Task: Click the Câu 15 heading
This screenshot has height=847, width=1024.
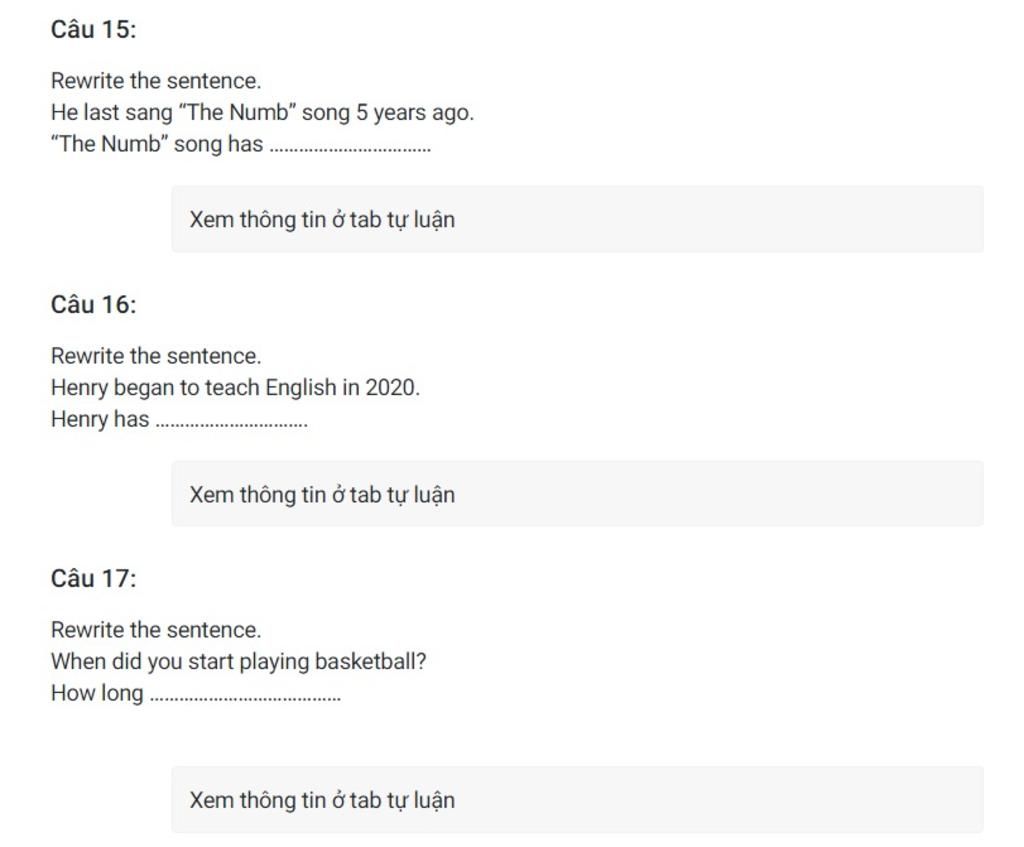Action: [93, 29]
